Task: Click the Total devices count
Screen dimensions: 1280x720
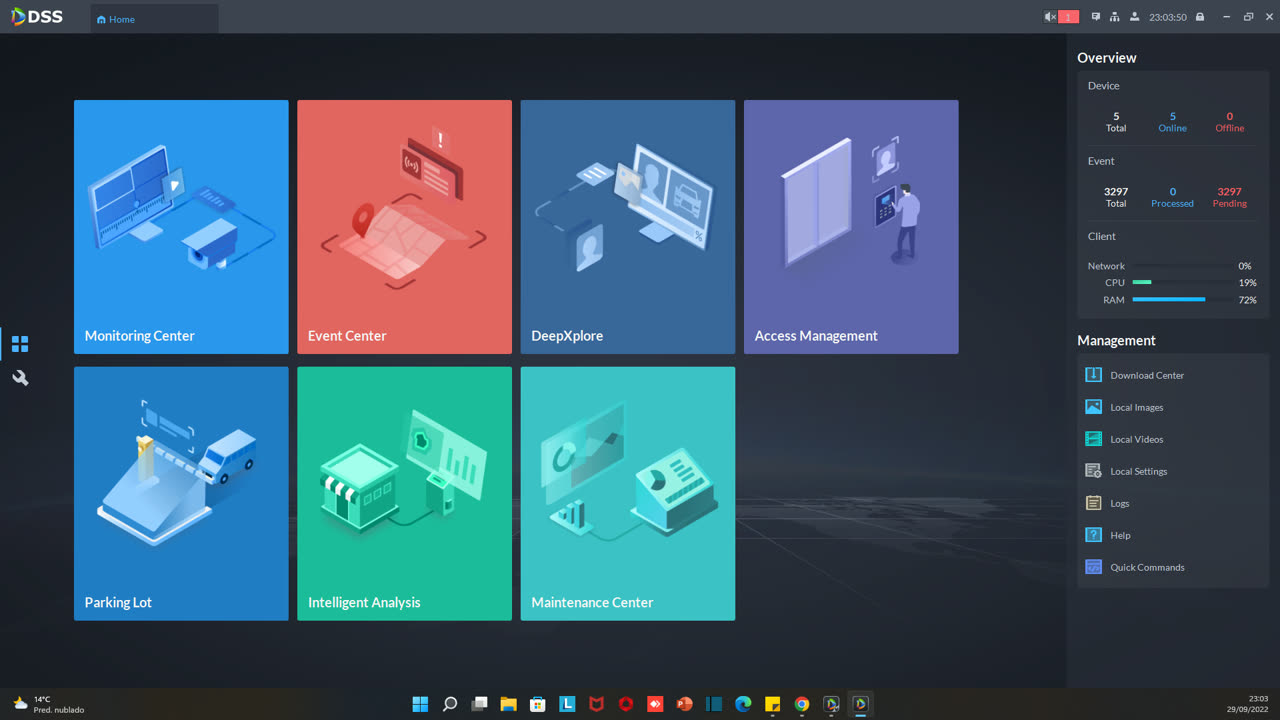Action: pos(1116,122)
